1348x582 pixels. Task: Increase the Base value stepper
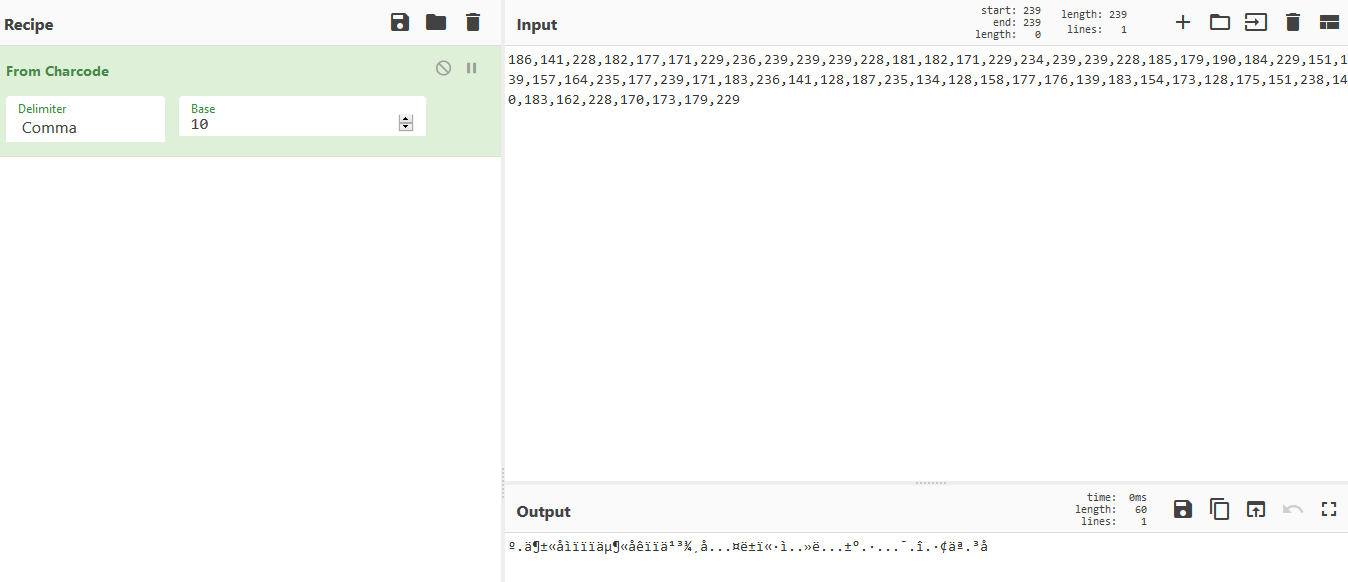[406, 120]
